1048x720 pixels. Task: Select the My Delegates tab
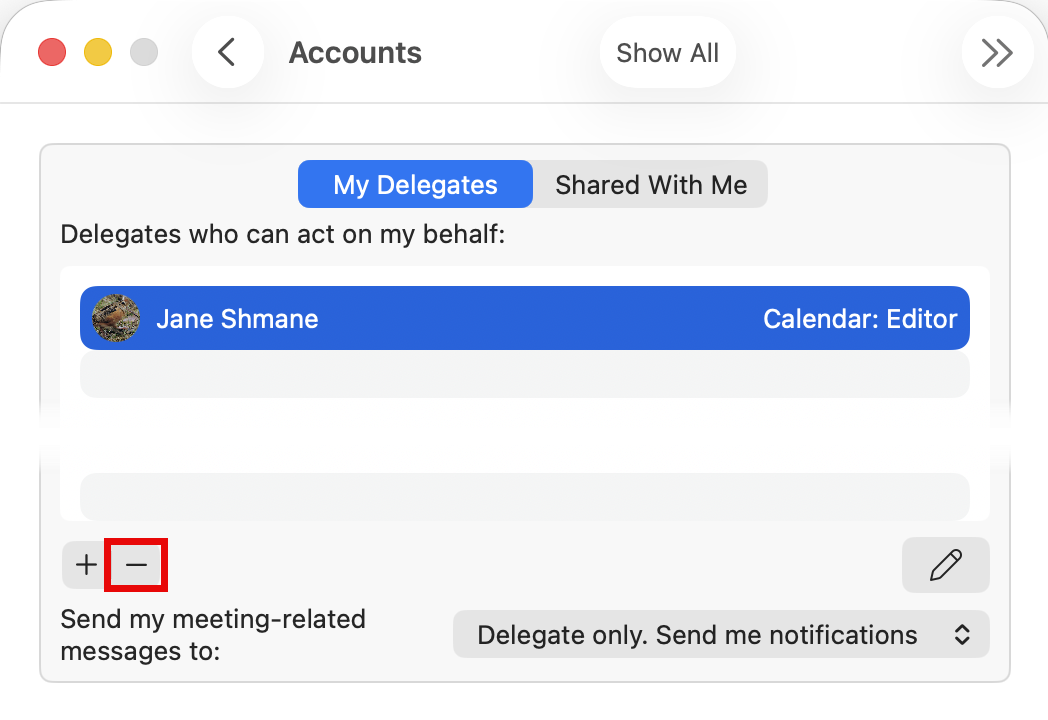tap(414, 184)
